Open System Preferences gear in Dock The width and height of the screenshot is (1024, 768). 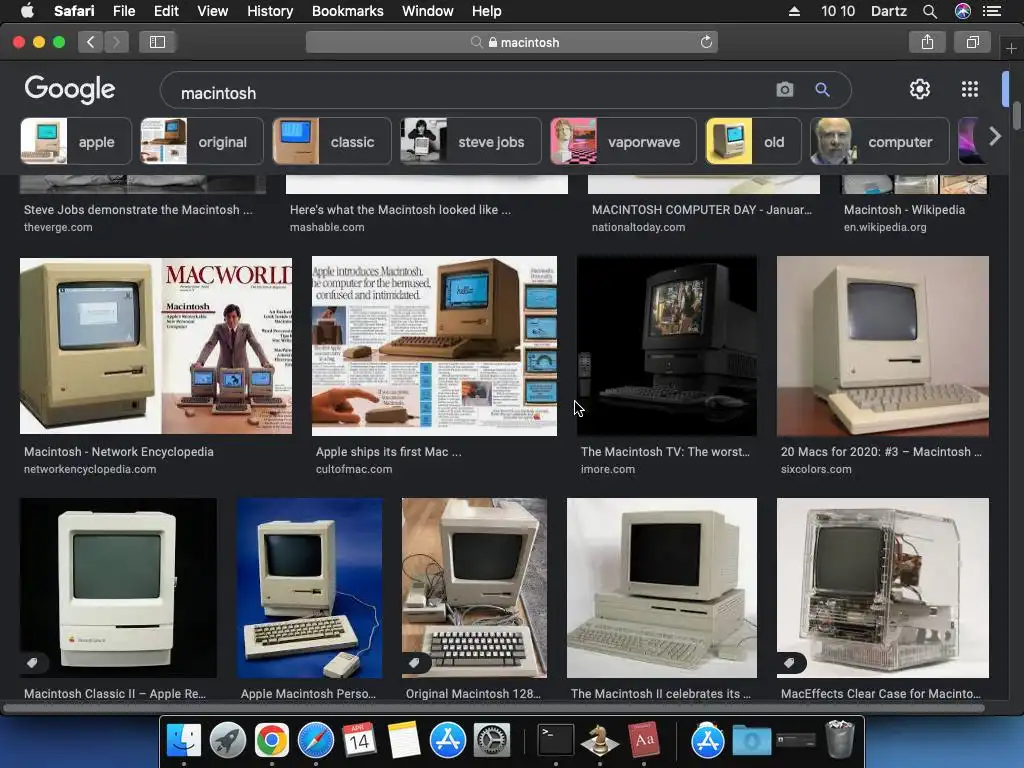tap(491, 741)
